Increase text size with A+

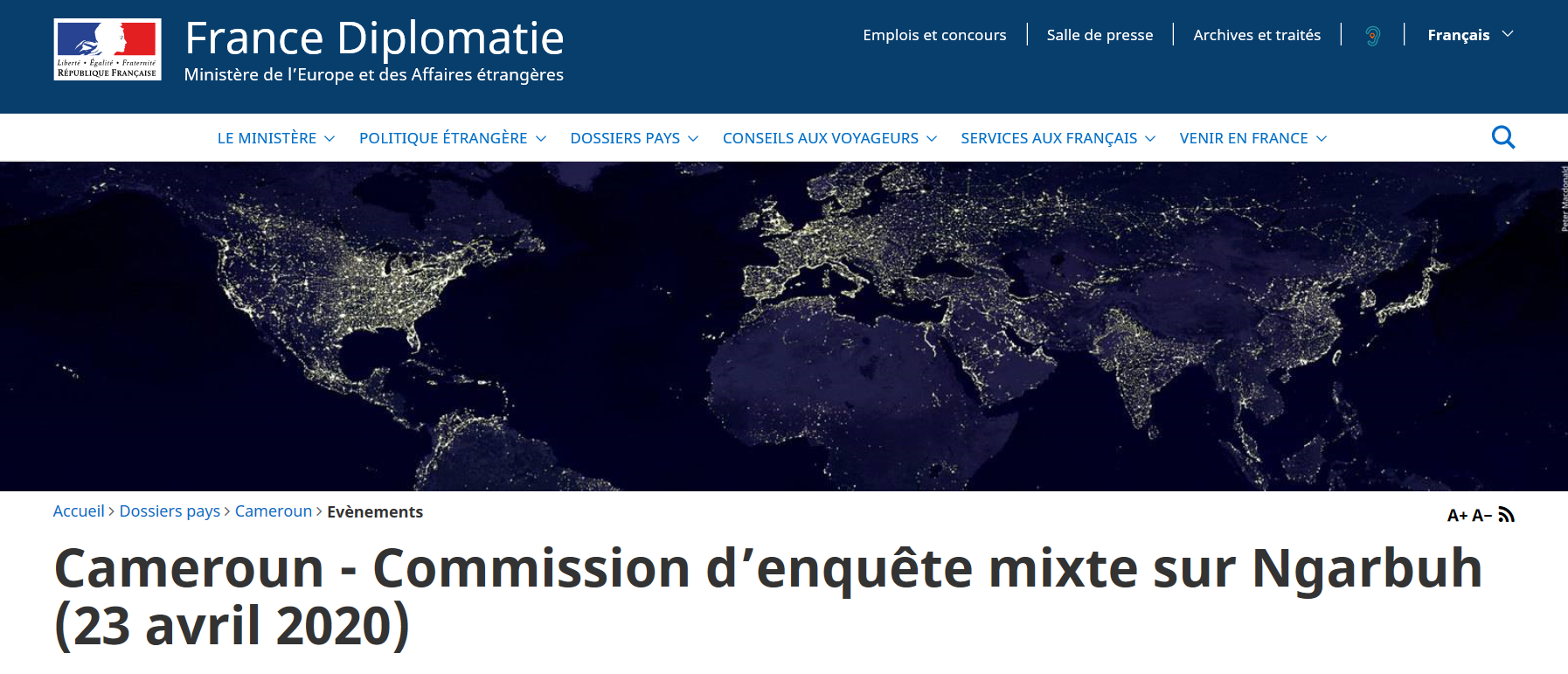coord(1457,516)
